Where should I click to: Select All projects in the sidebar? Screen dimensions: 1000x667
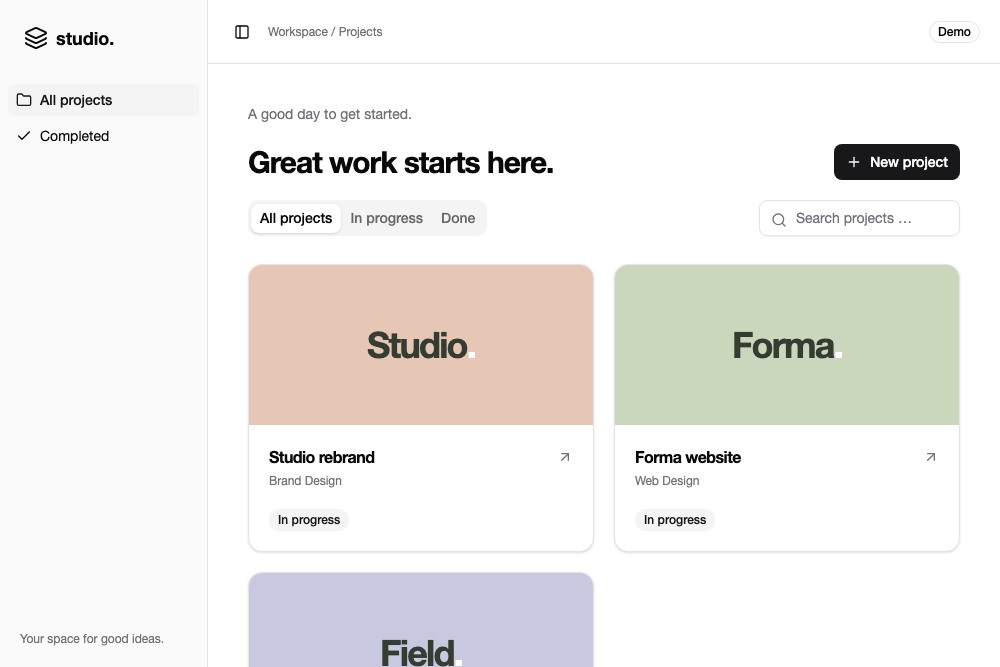pos(103,100)
